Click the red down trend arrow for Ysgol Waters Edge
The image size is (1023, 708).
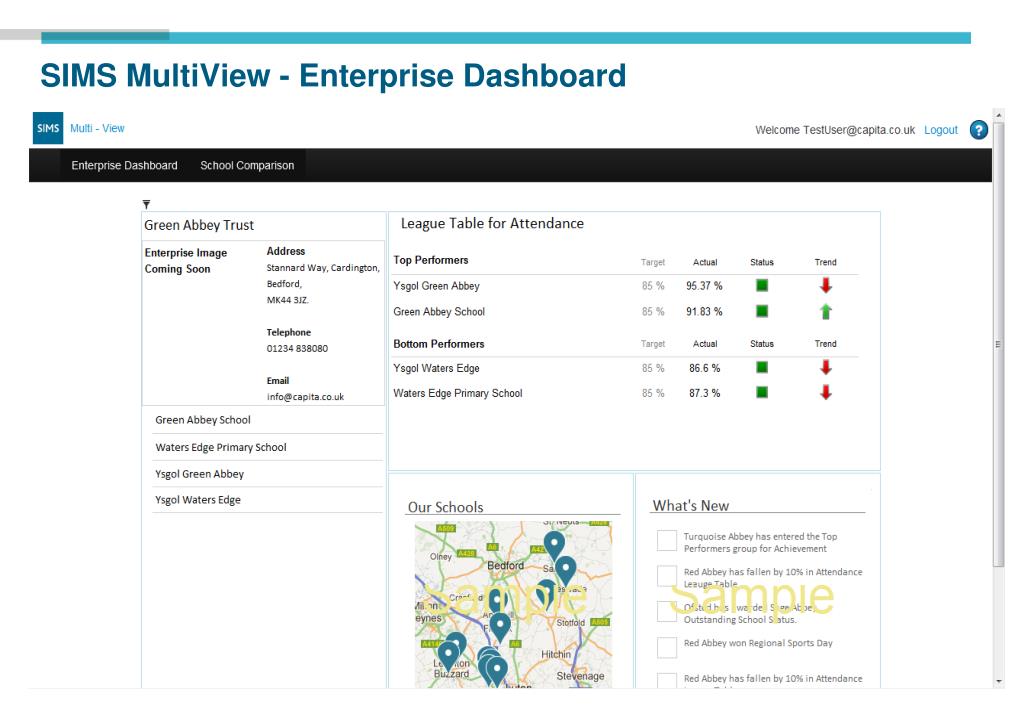coord(825,368)
